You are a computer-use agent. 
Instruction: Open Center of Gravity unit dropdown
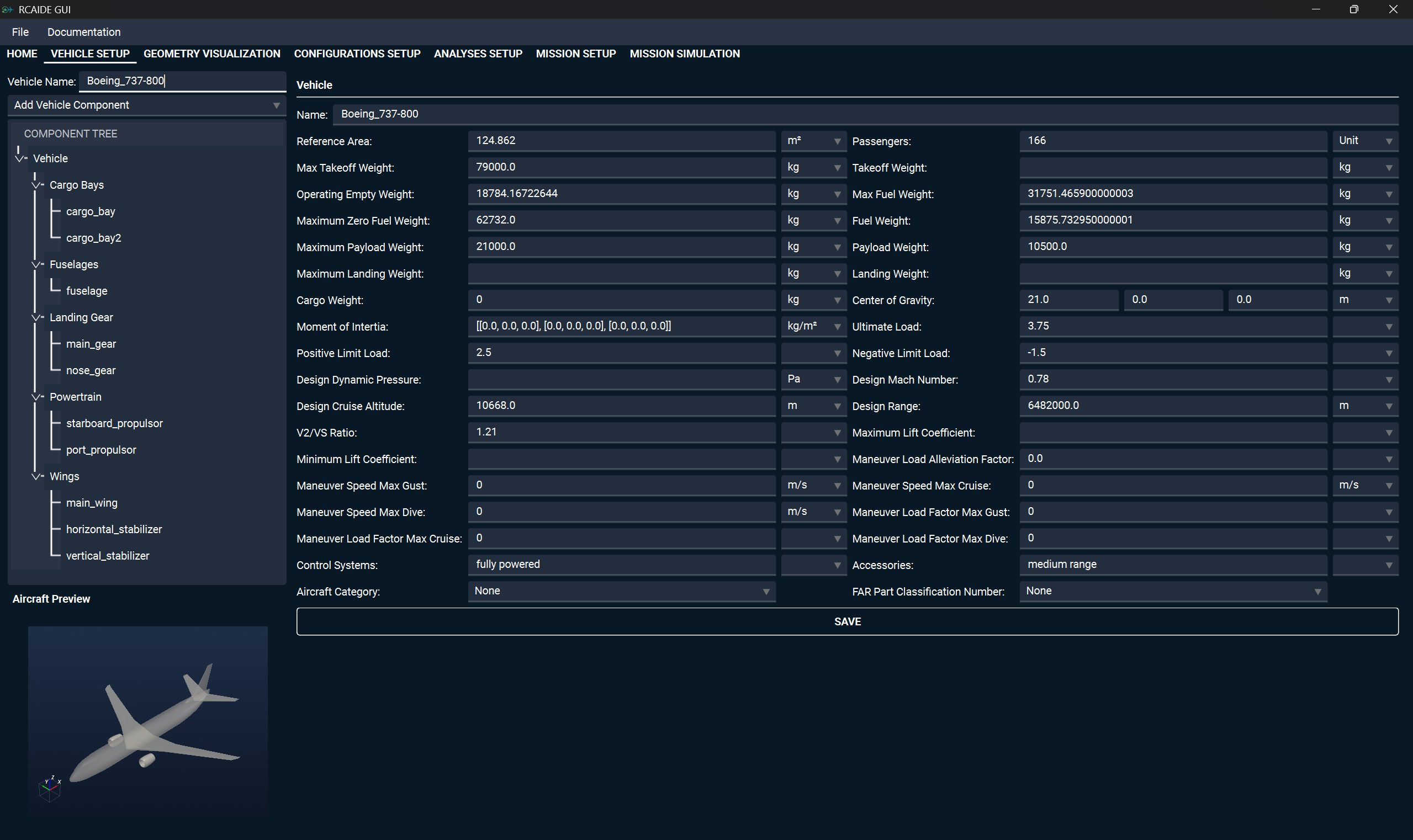1365,300
